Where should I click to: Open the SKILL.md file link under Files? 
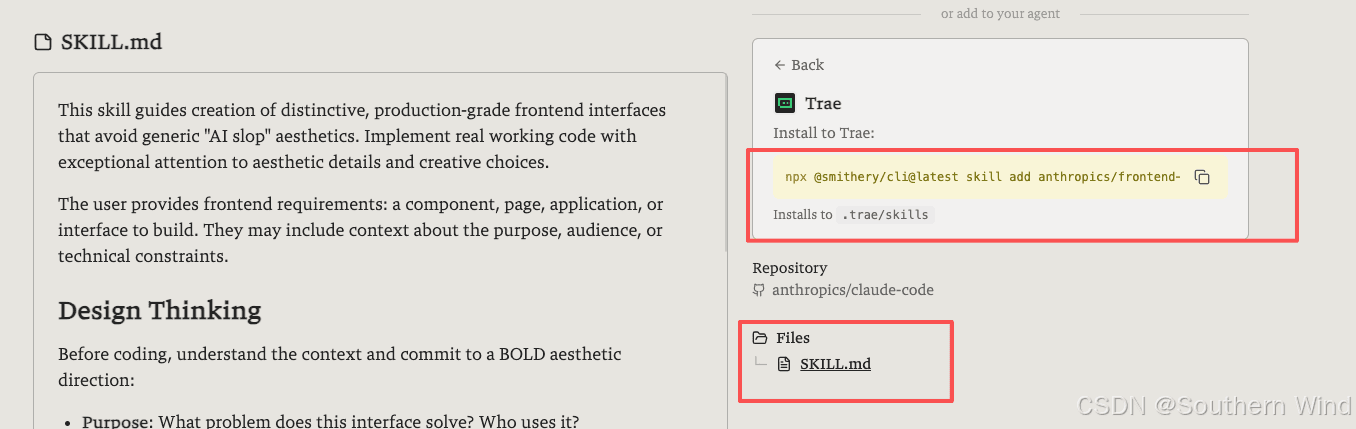(835, 364)
